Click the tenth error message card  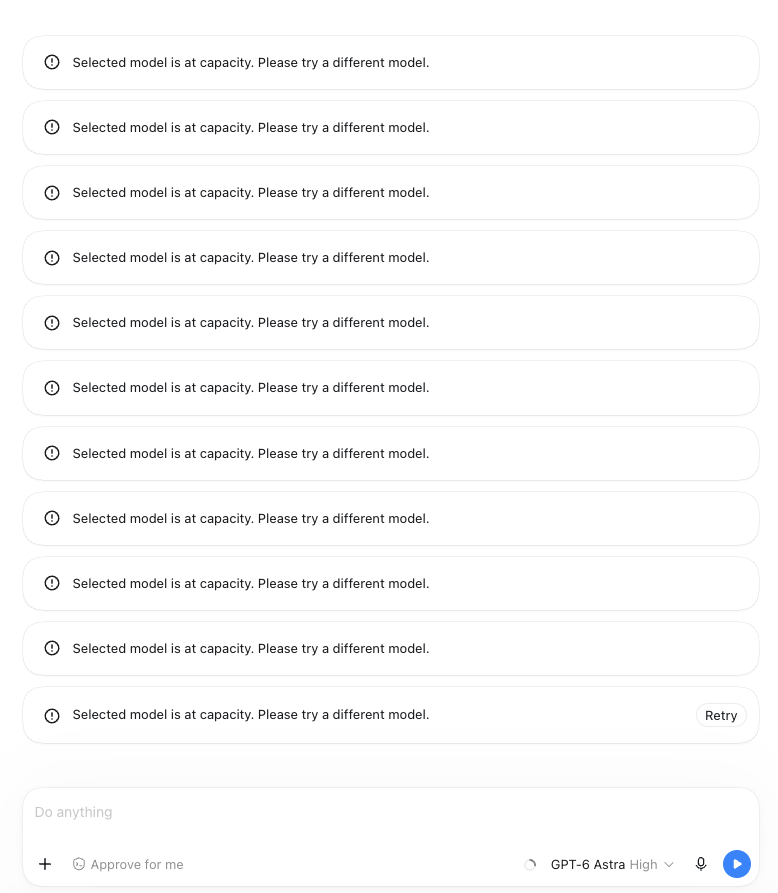391,649
